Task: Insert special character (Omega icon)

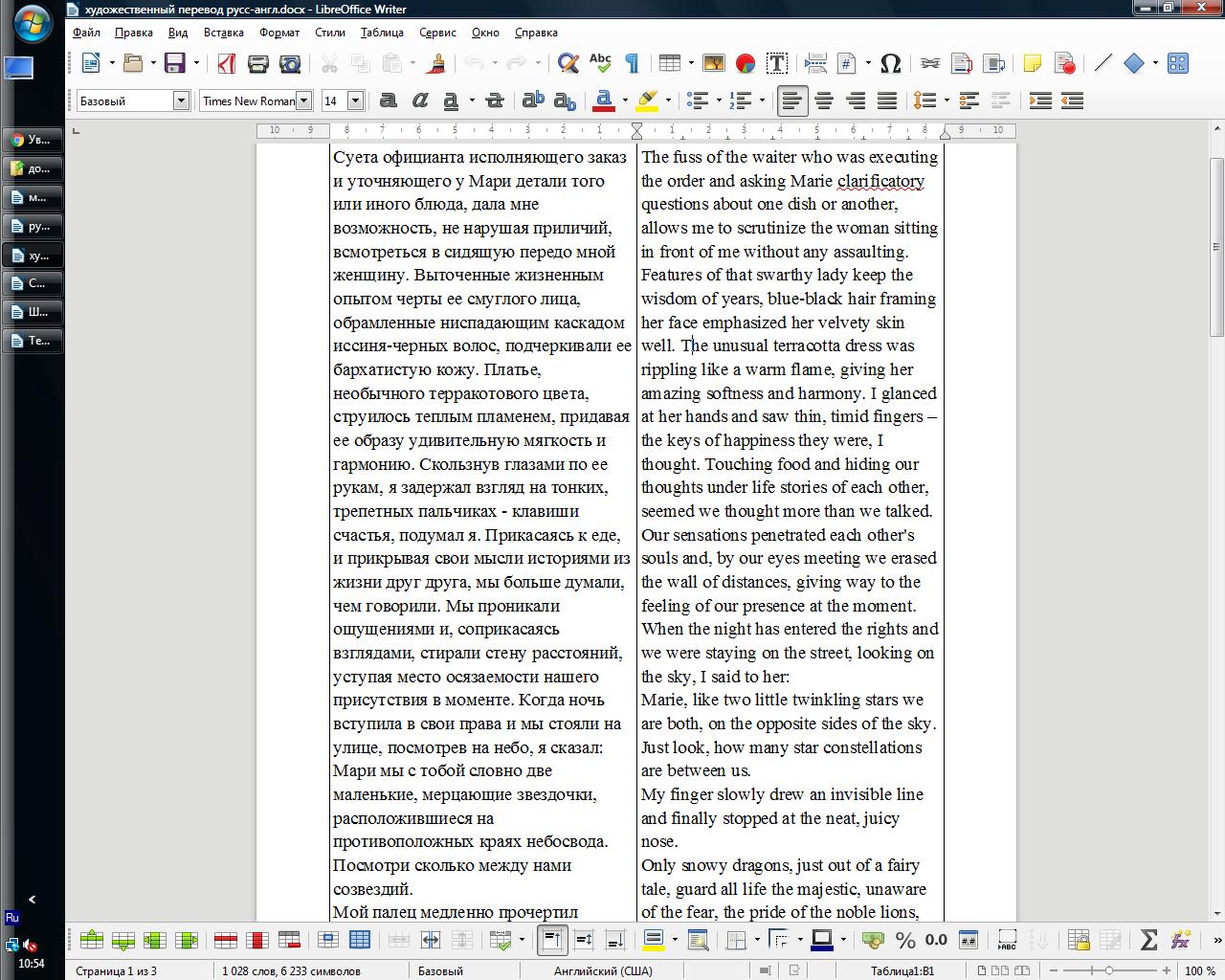Action: [890, 63]
